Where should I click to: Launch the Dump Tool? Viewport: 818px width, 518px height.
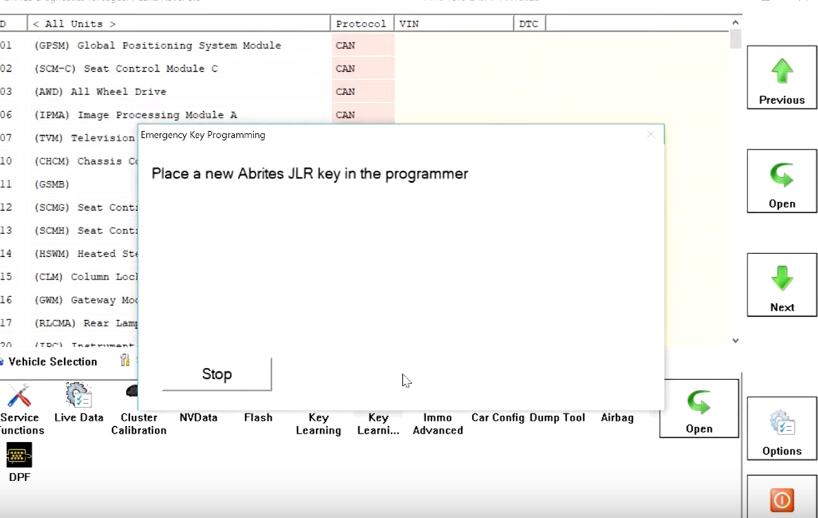[x=557, y=417]
